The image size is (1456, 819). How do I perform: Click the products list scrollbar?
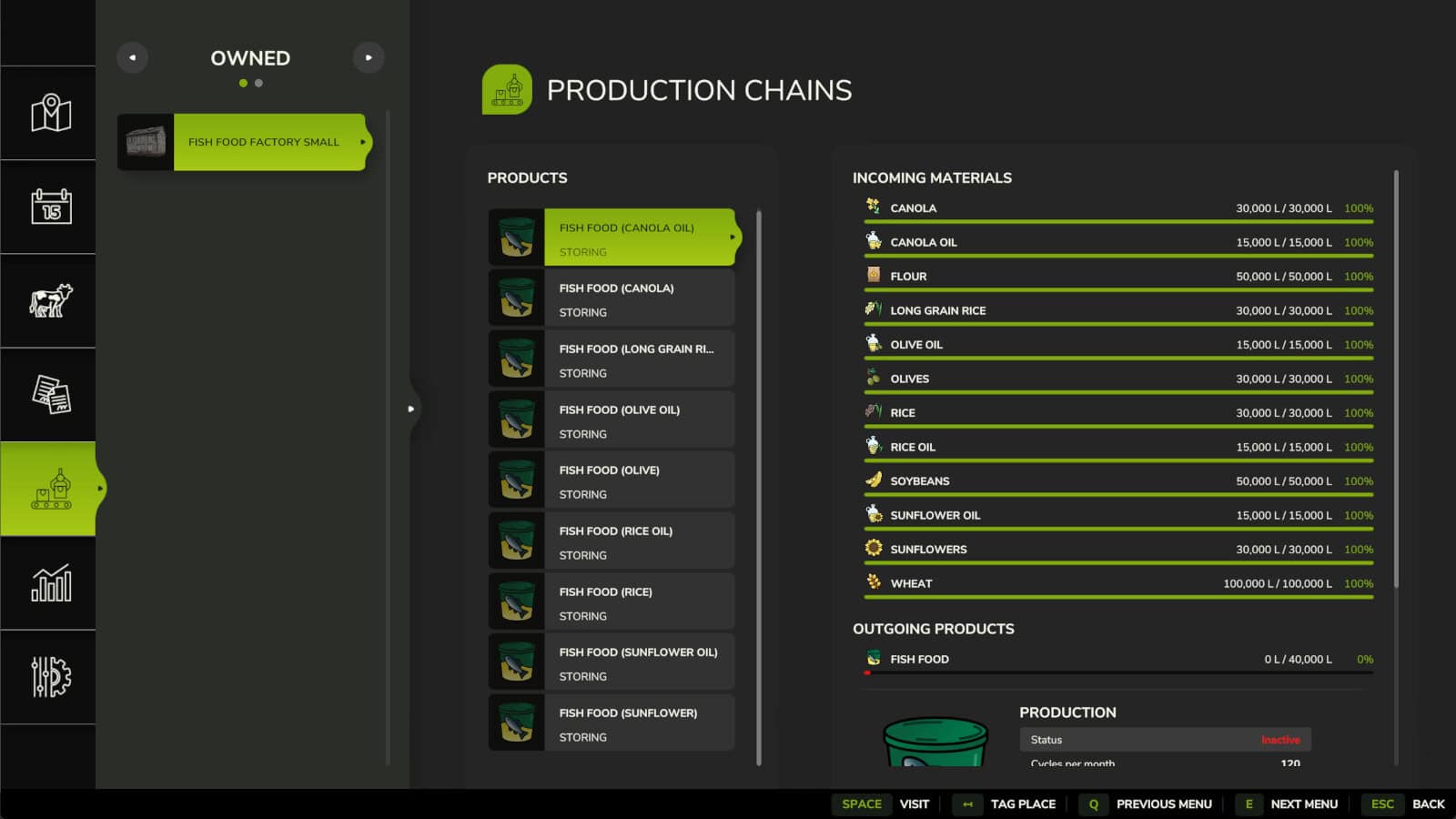point(759,487)
